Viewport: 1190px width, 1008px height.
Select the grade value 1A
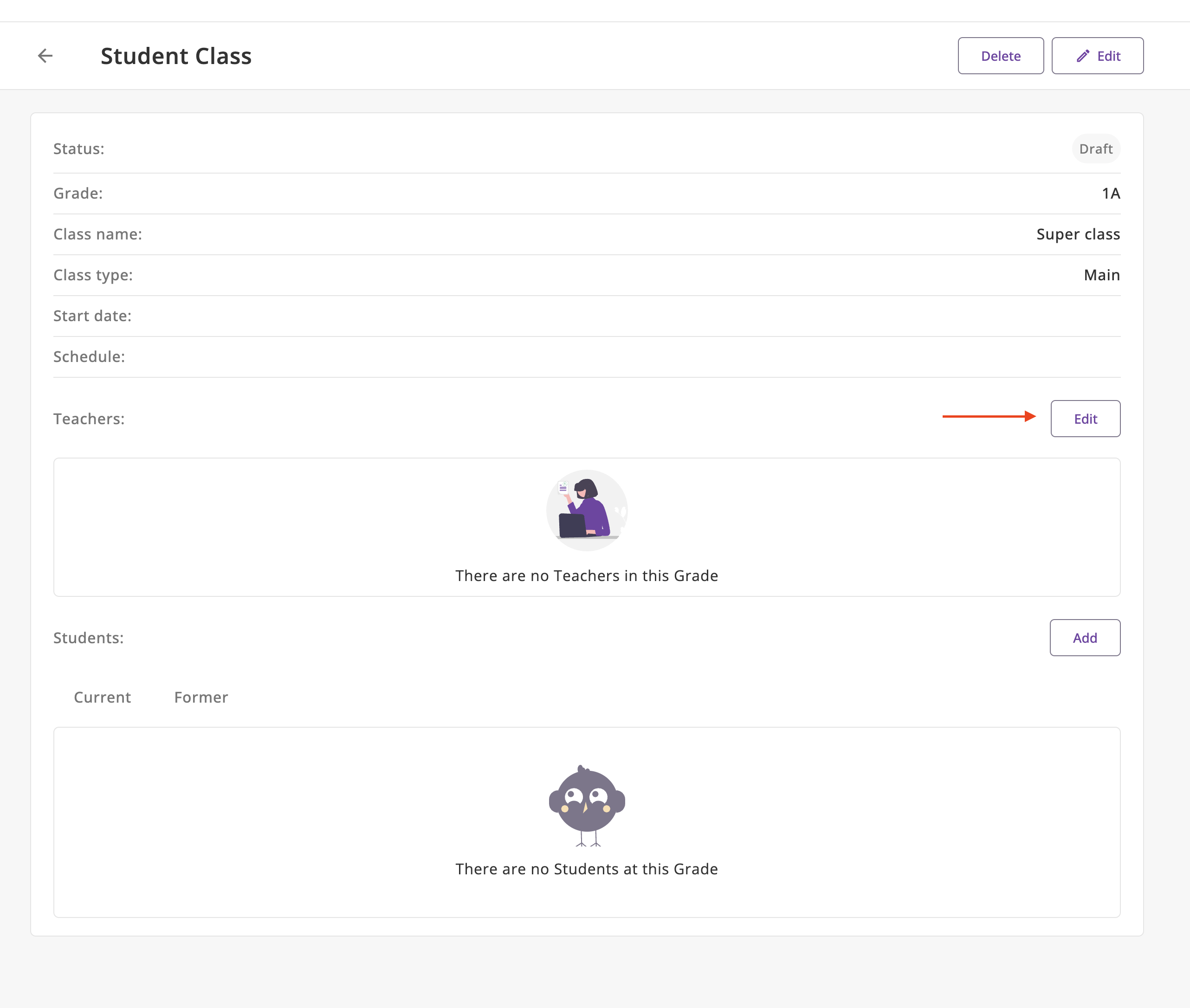(1111, 194)
